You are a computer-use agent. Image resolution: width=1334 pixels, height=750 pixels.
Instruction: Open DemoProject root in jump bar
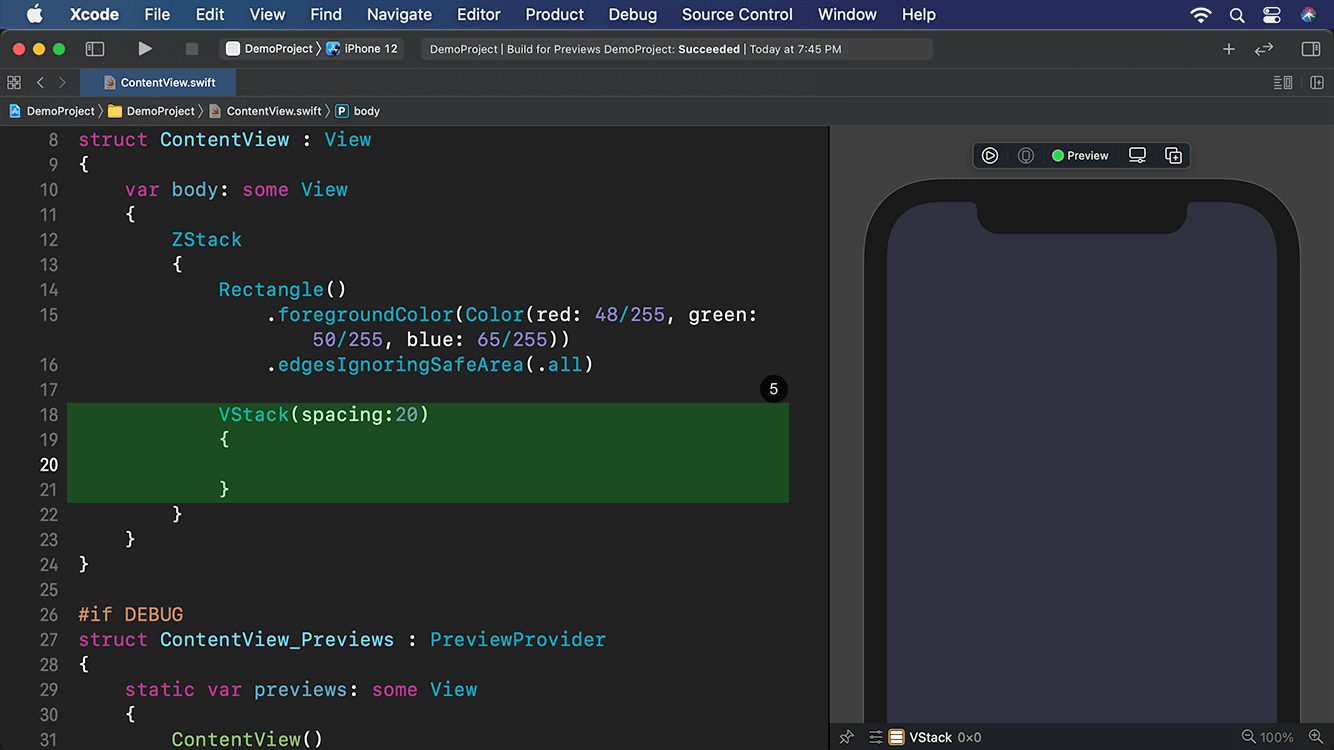pos(51,111)
